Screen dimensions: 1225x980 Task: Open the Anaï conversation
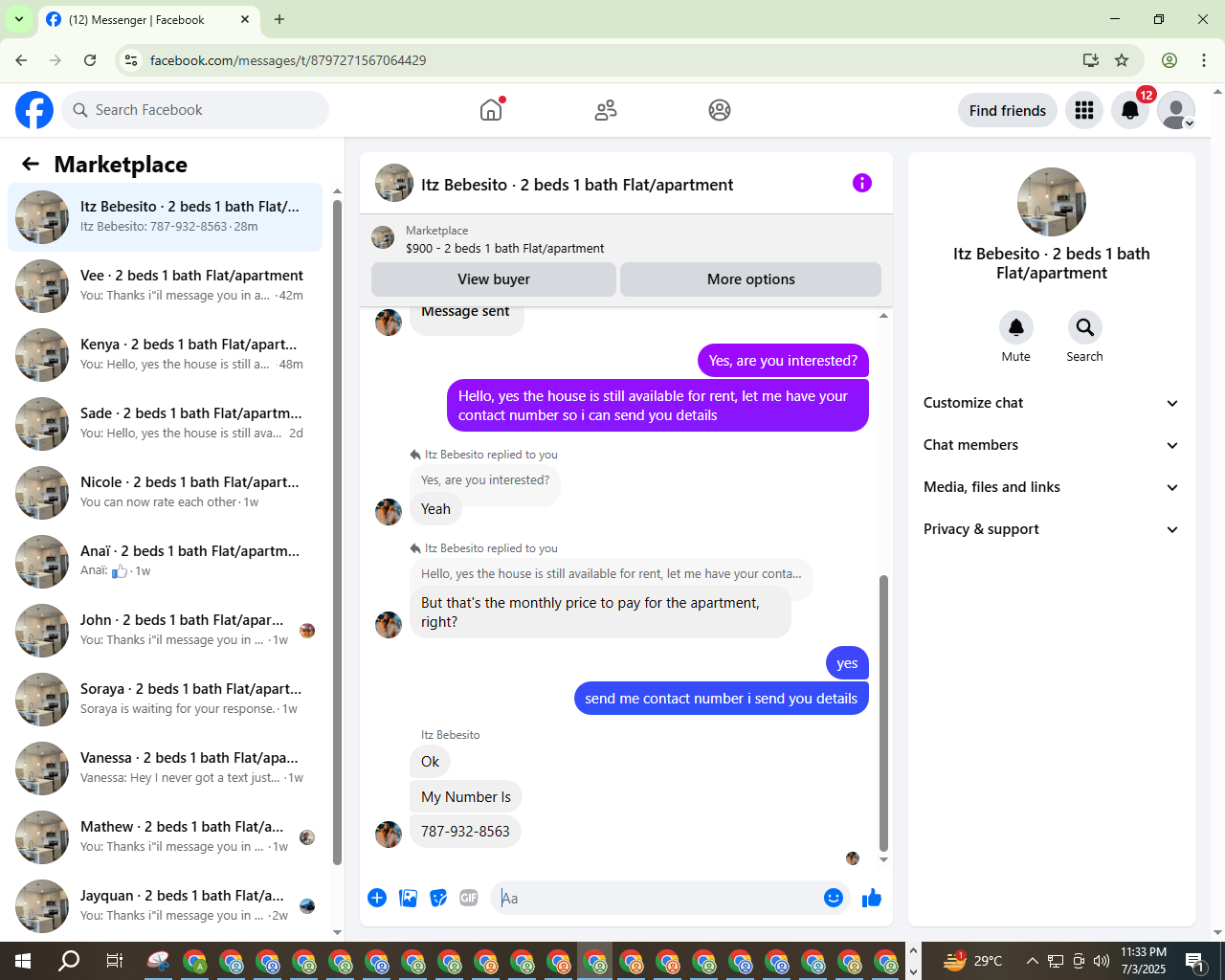click(x=166, y=562)
